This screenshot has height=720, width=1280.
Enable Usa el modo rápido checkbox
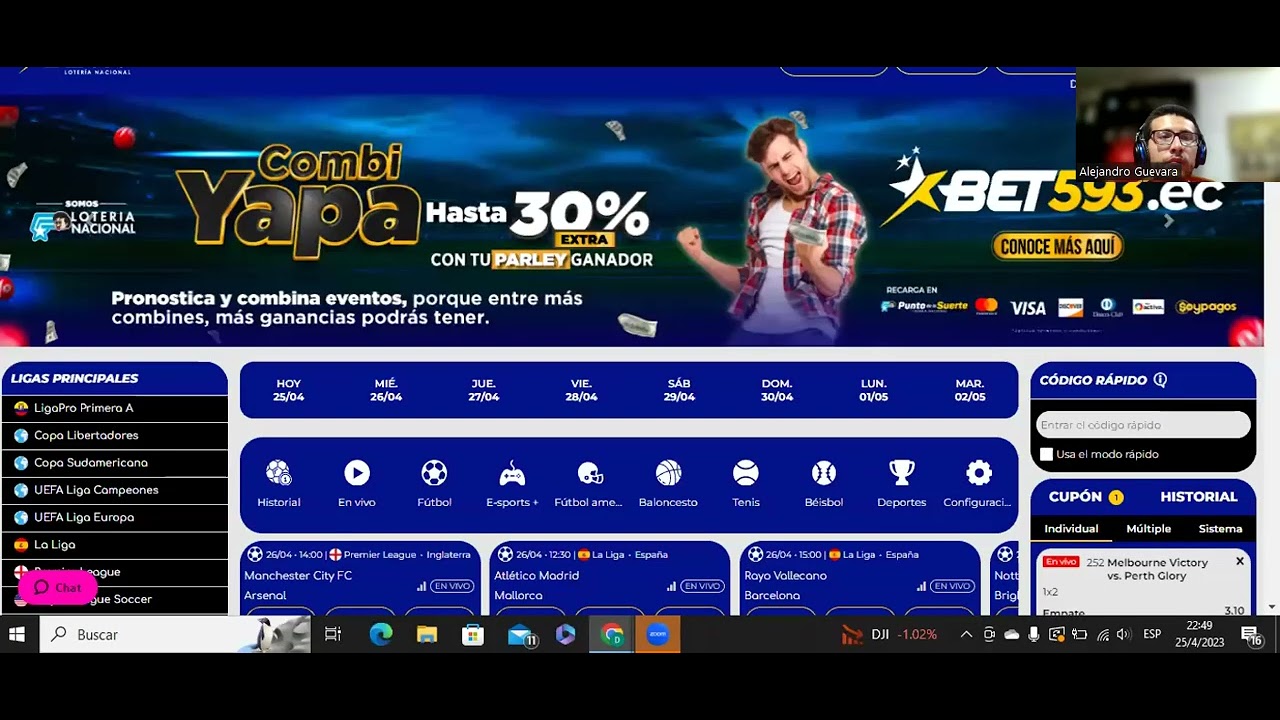[1046, 454]
